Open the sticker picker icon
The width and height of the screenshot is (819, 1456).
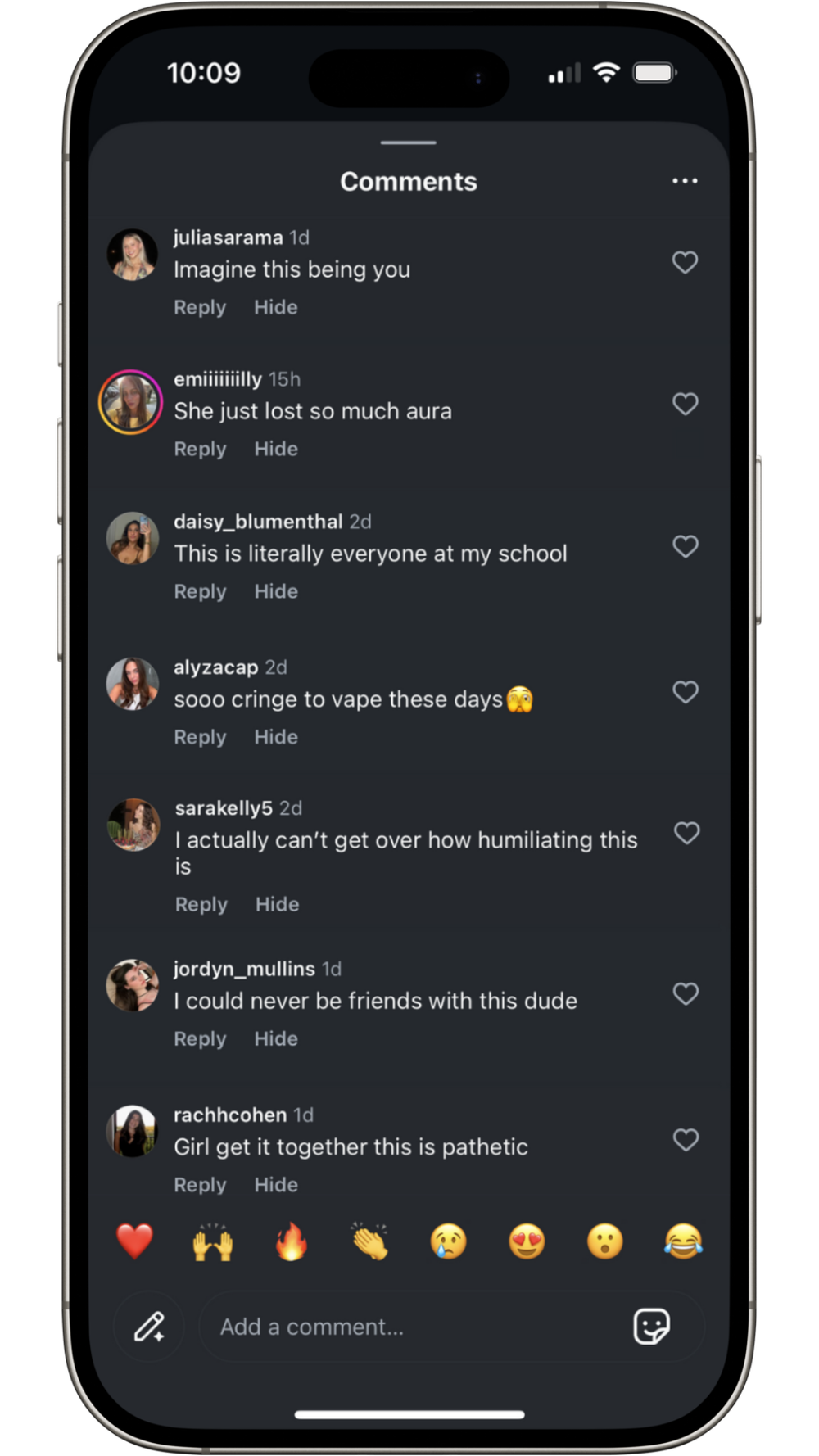coord(652,1327)
